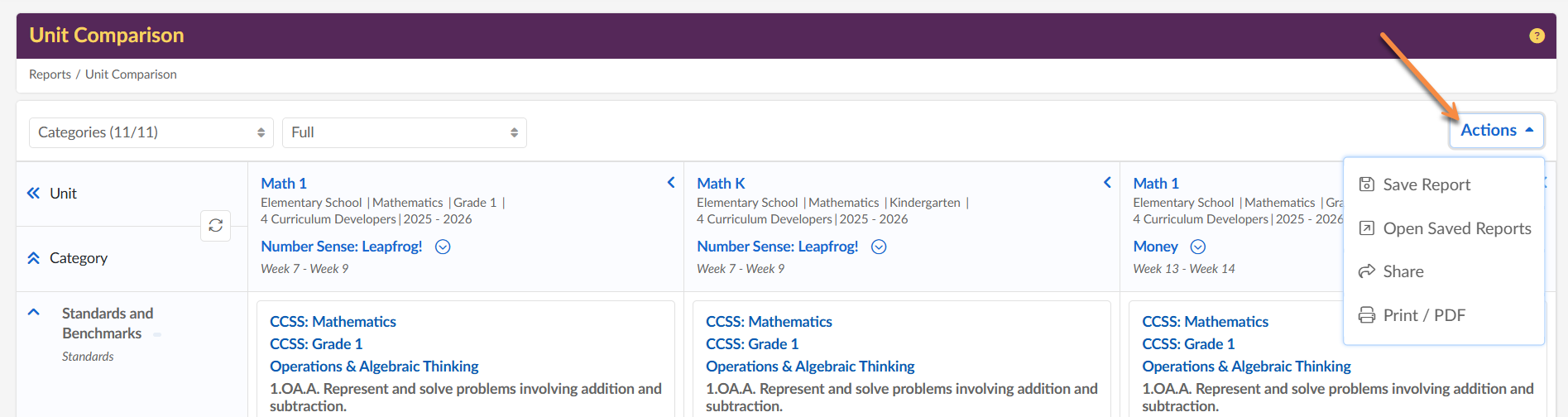
Task: Choose Print / PDF menu option
Action: [x=1424, y=315]
